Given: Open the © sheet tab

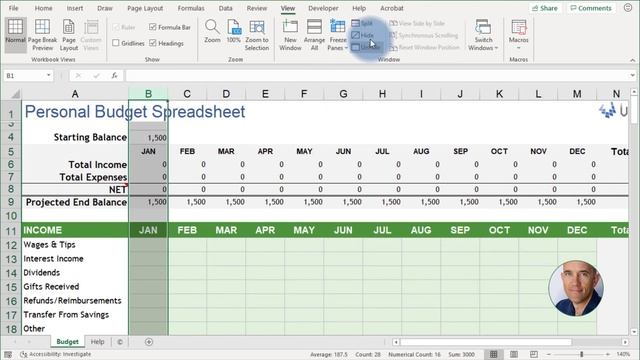Looking at the screenshot, I should pyautogui.click(x=120, y=342).
